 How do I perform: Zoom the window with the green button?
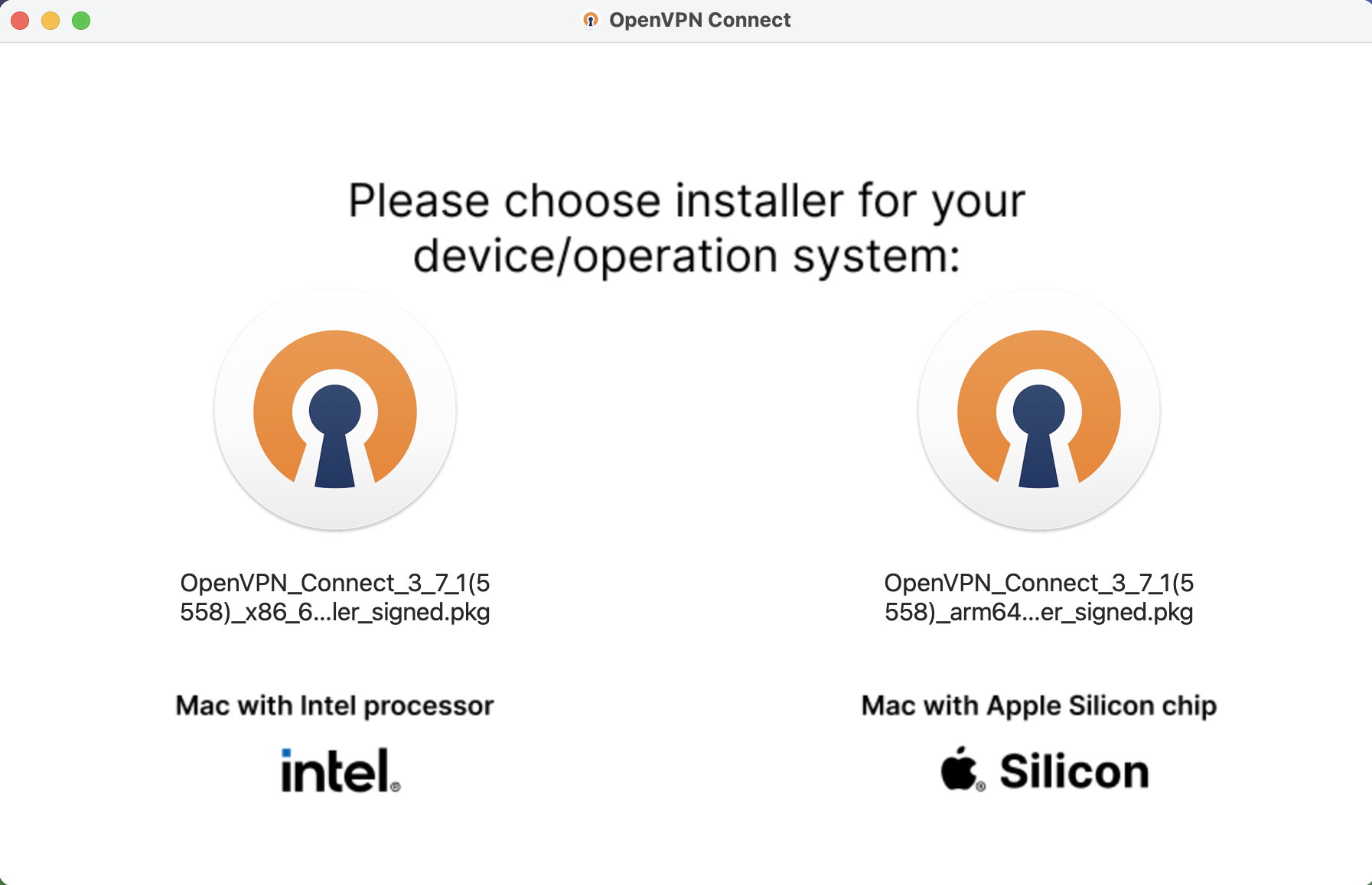click(81, 21)
